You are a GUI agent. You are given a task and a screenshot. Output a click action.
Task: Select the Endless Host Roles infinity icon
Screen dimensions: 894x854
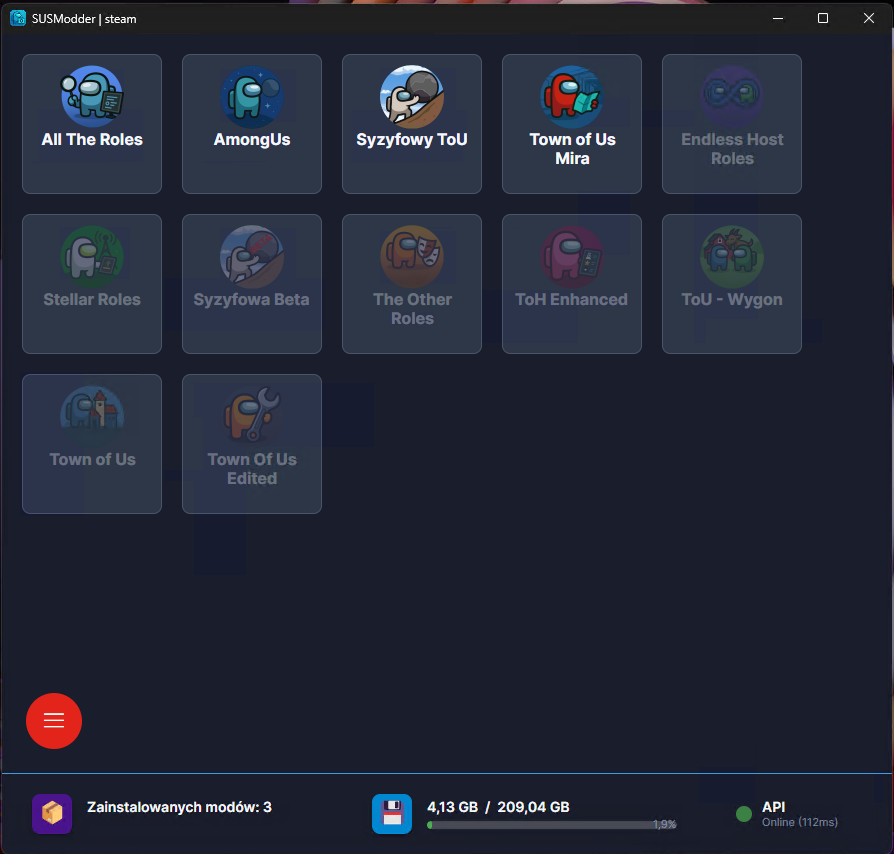coord(732,96)
